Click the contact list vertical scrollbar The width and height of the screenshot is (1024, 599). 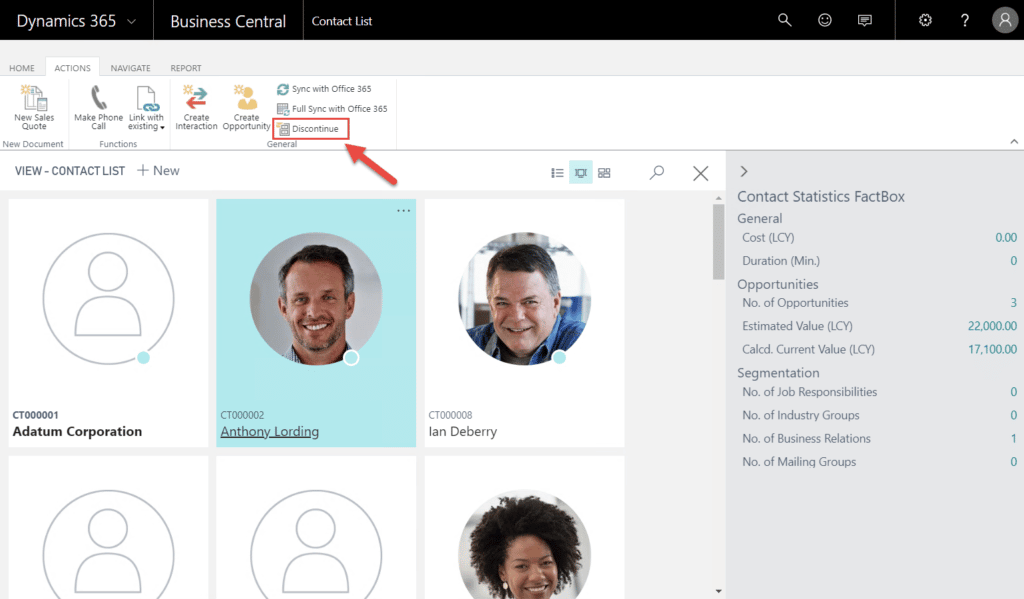718,240
